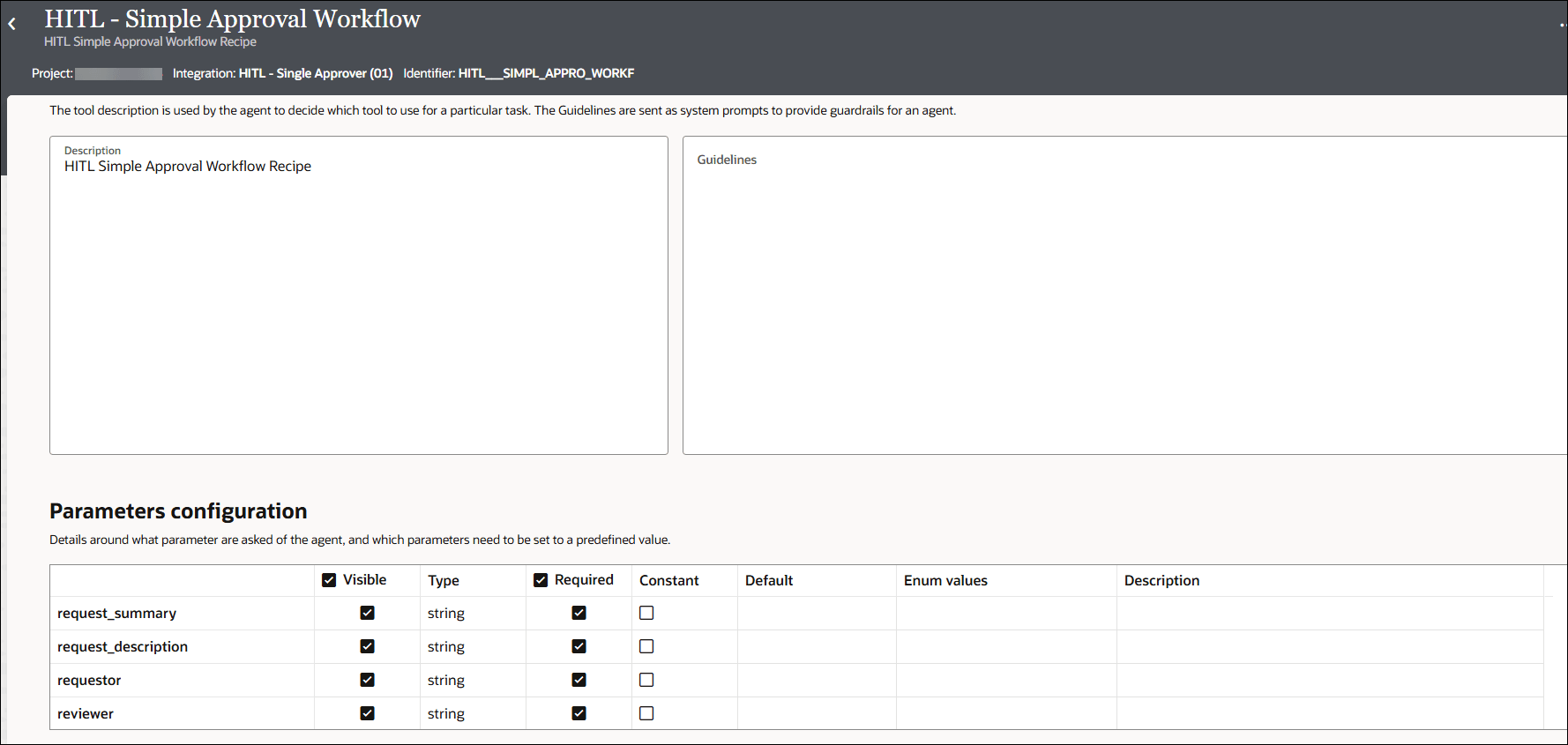Open the more options menu in header

pyautogui.click(x=1563, y=25)
